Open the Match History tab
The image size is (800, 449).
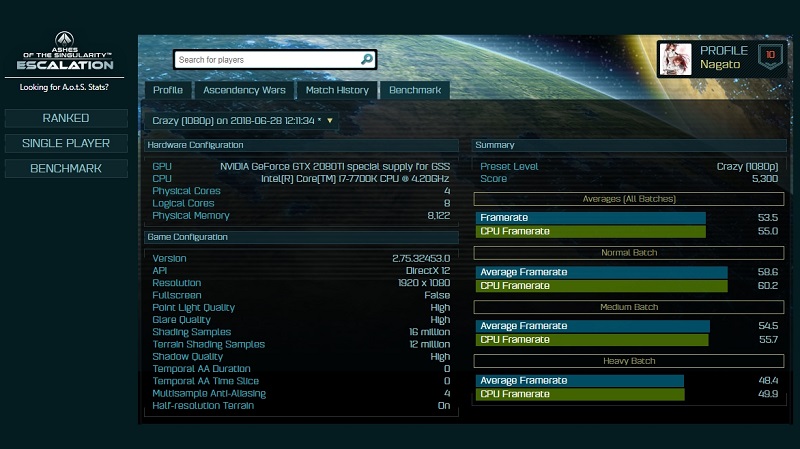point(337,90)
